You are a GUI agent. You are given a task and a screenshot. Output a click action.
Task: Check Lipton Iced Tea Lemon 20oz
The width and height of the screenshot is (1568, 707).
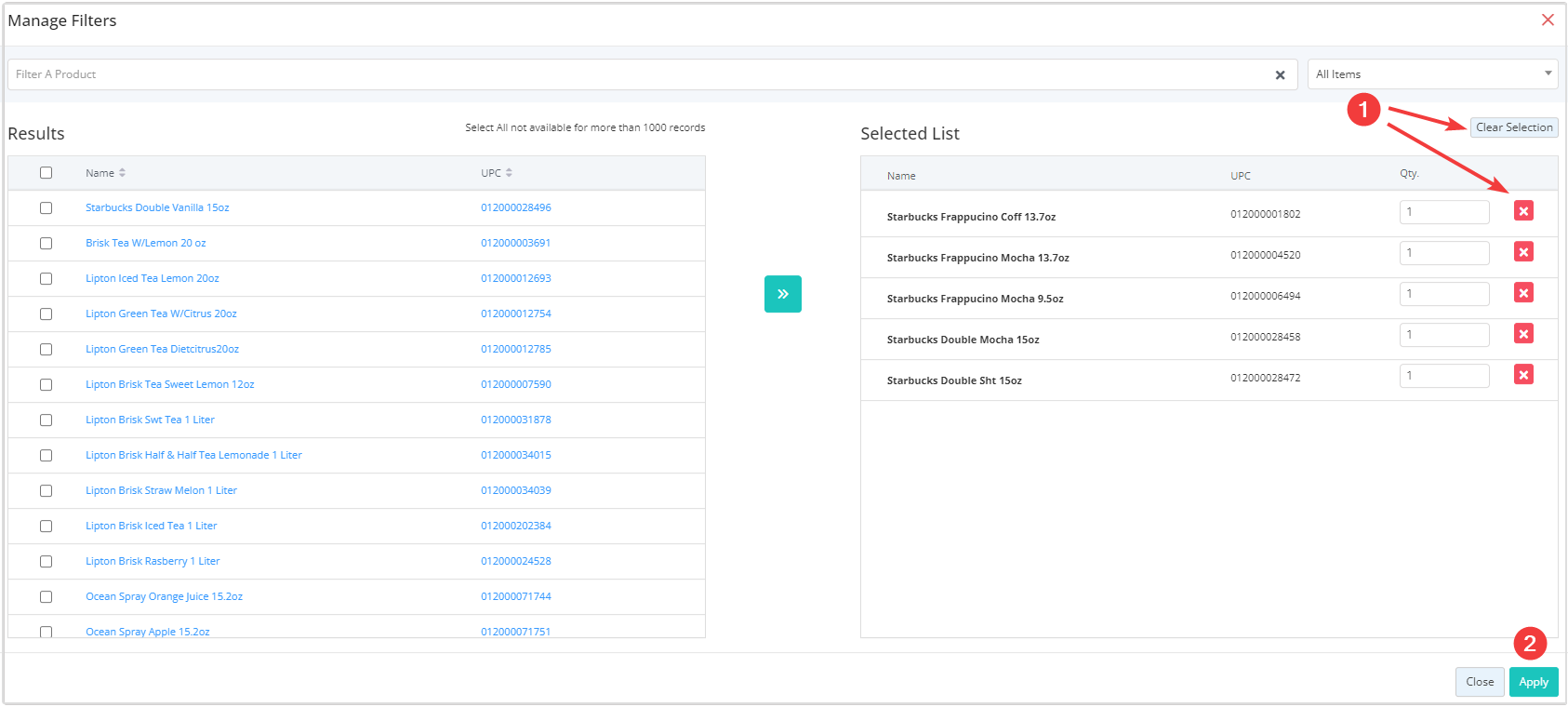click(46, 279)
